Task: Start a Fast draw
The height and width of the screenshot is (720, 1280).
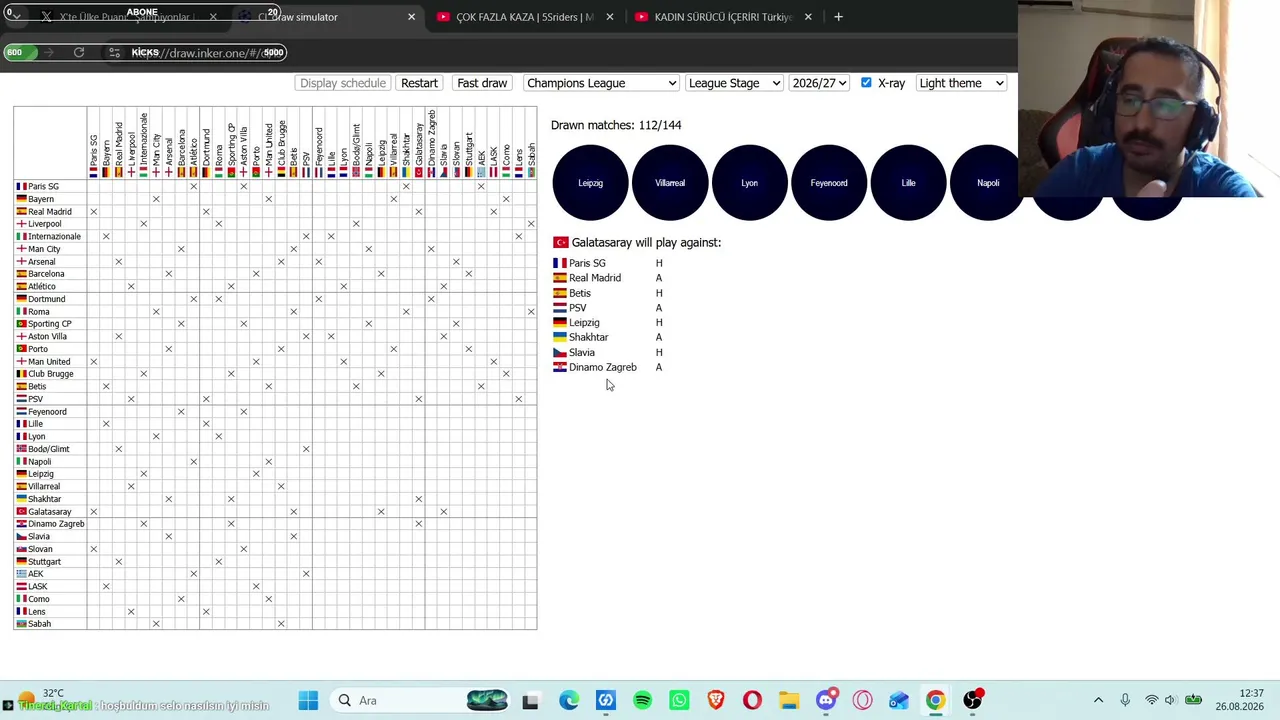Action: click(482, 83)
